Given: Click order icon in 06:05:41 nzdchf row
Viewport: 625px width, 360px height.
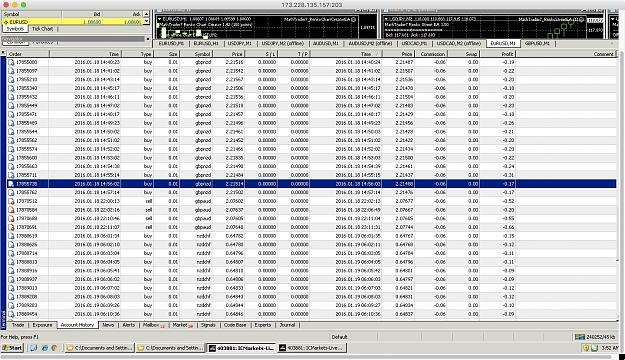Looking at the screenshot, I should point(11,271).
